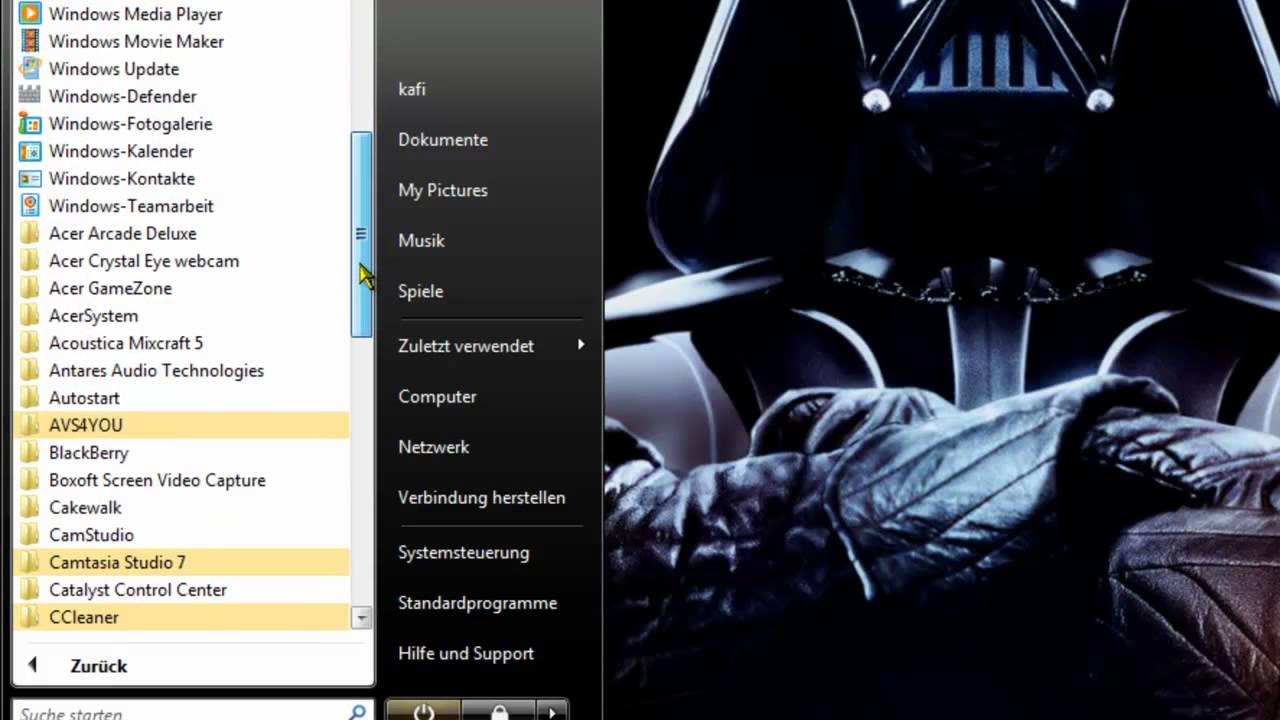Select the Windows Update label
Image resolution: width=1280 pixels, height=720 pixels.
[114, 69]
